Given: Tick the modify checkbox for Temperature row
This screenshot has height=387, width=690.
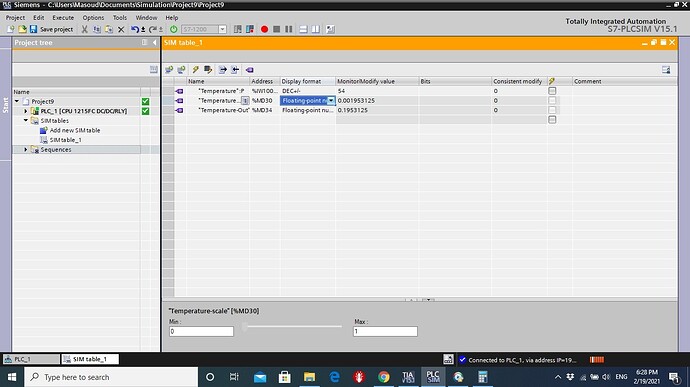Looking at the screenshot, I should (552, 91).
